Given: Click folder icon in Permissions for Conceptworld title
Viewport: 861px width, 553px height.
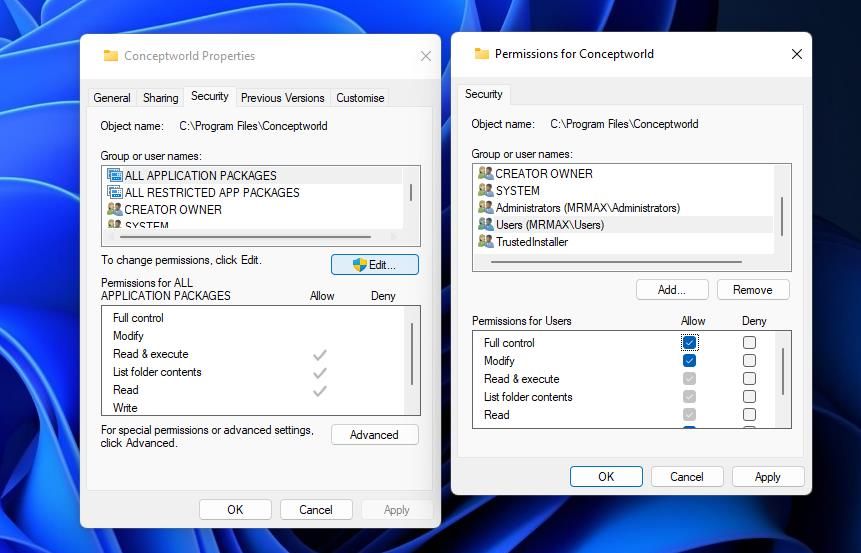Looking at the screenshot, I should pyautogui.click(x=482, y=53).
